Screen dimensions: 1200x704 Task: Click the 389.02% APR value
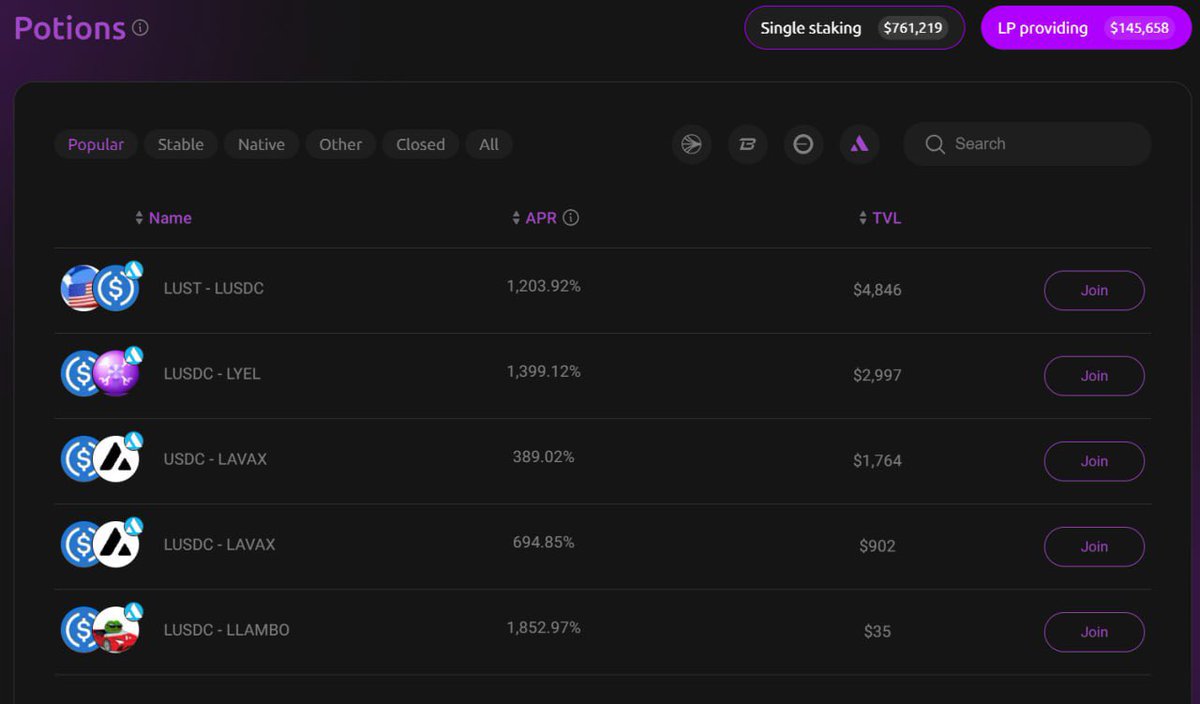(x=544, y=457)
